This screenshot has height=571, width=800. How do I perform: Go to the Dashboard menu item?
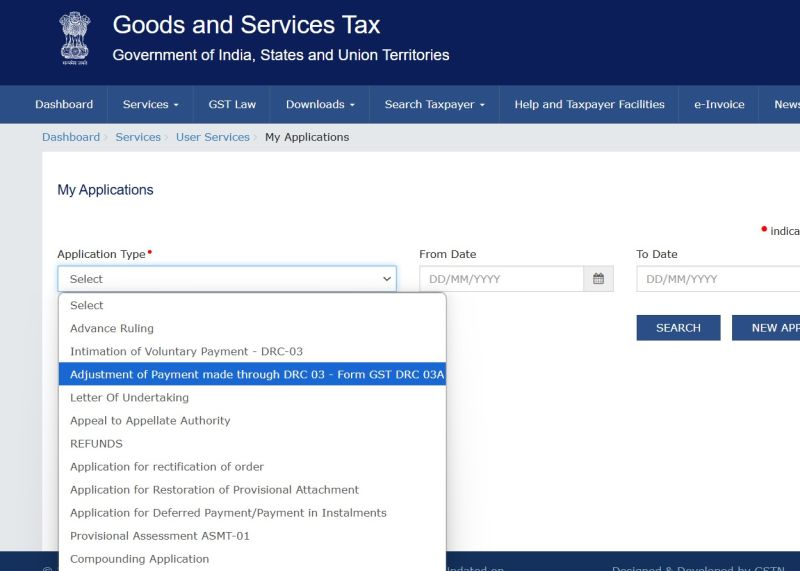pos(64,104)
